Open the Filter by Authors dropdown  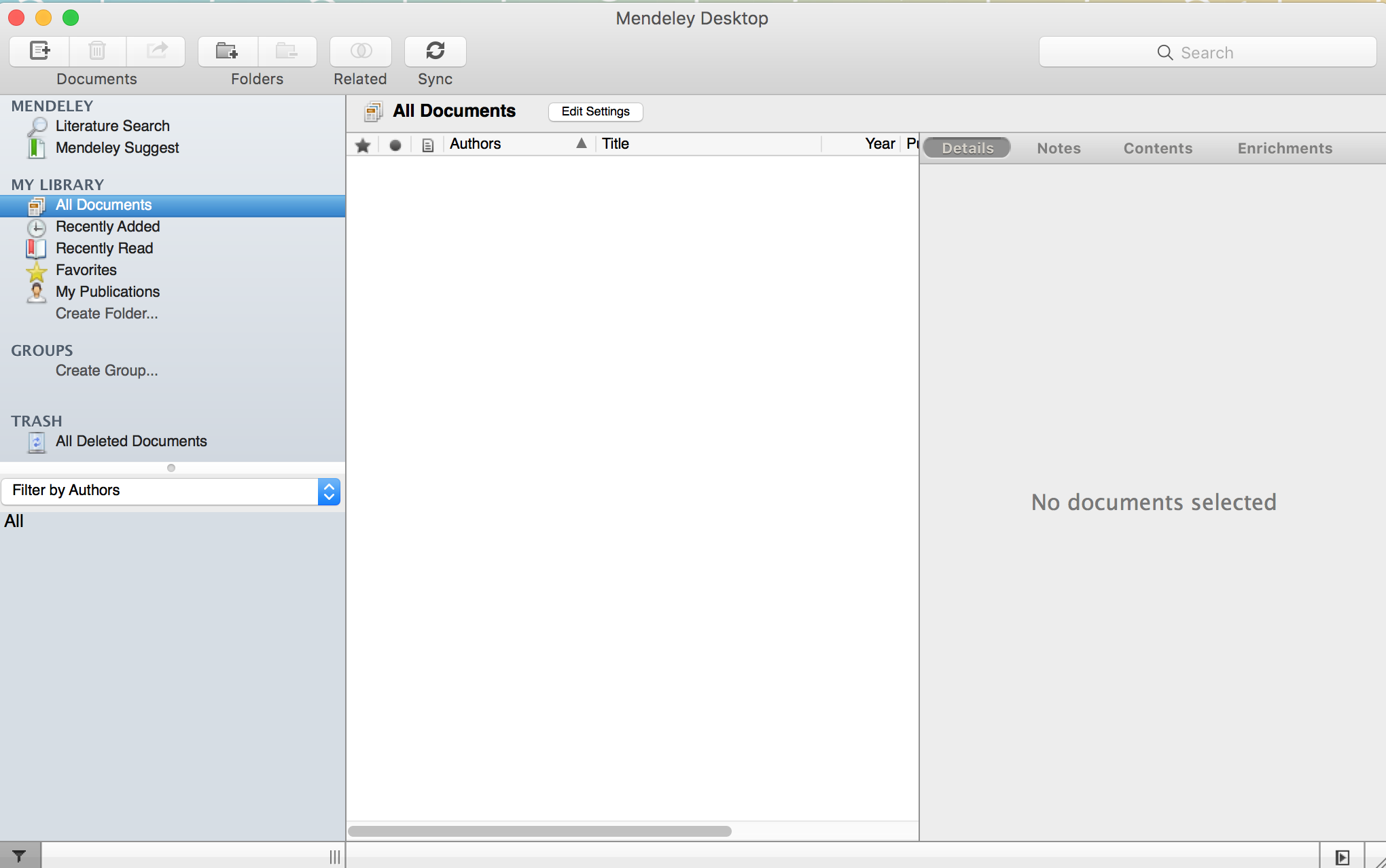(x=171, y=491)
